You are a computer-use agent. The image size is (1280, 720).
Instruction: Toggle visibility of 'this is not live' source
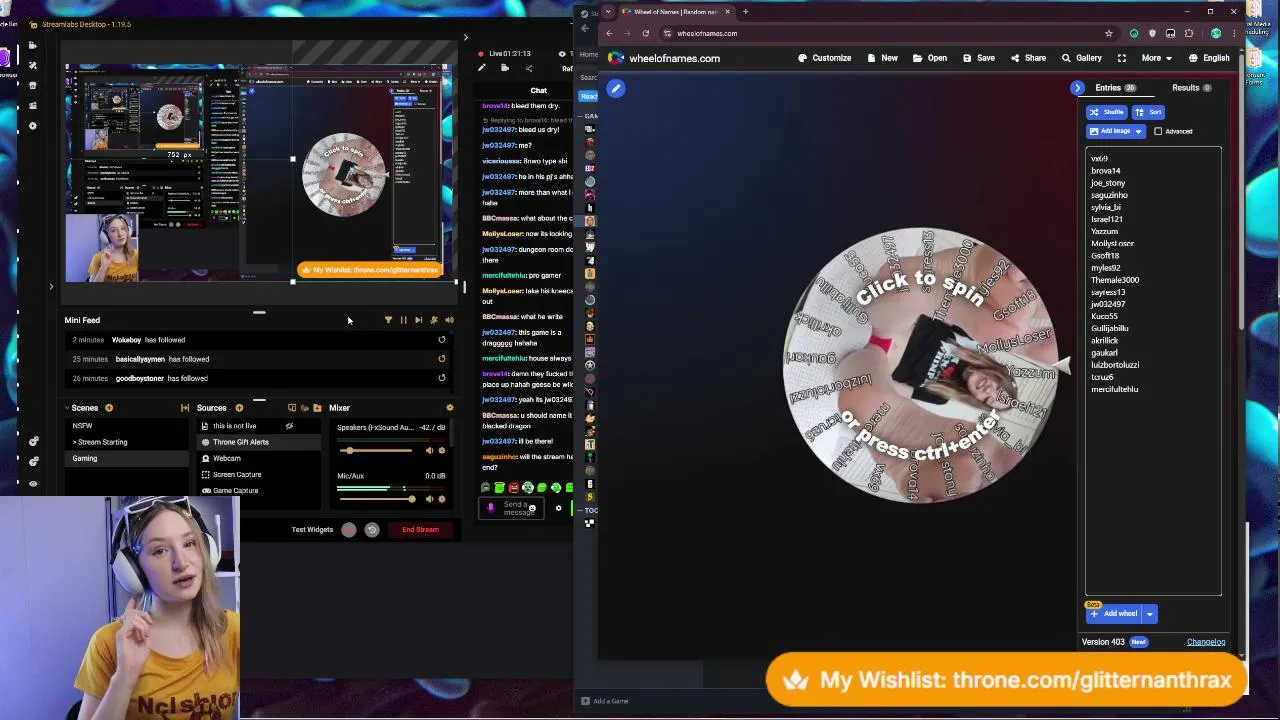[x=289, y=426]
